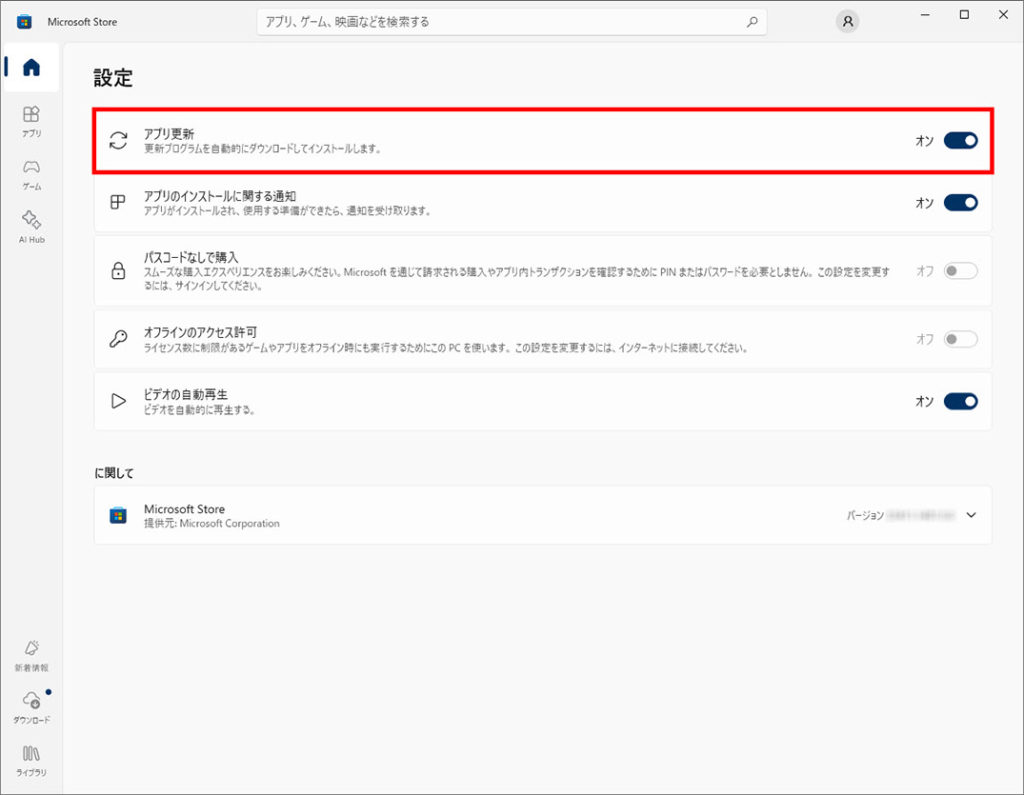Click the search box to type
Screen dimensions: 1024x795
tap(500, 21)
